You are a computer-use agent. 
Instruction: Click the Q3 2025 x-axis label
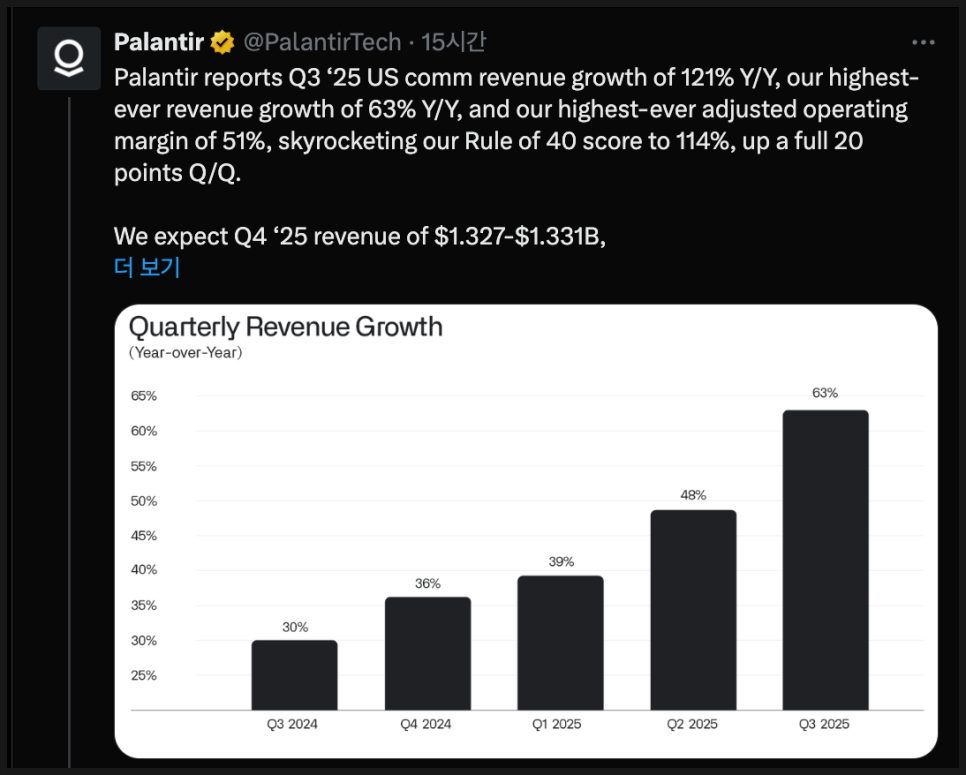[x=825, y=724]
